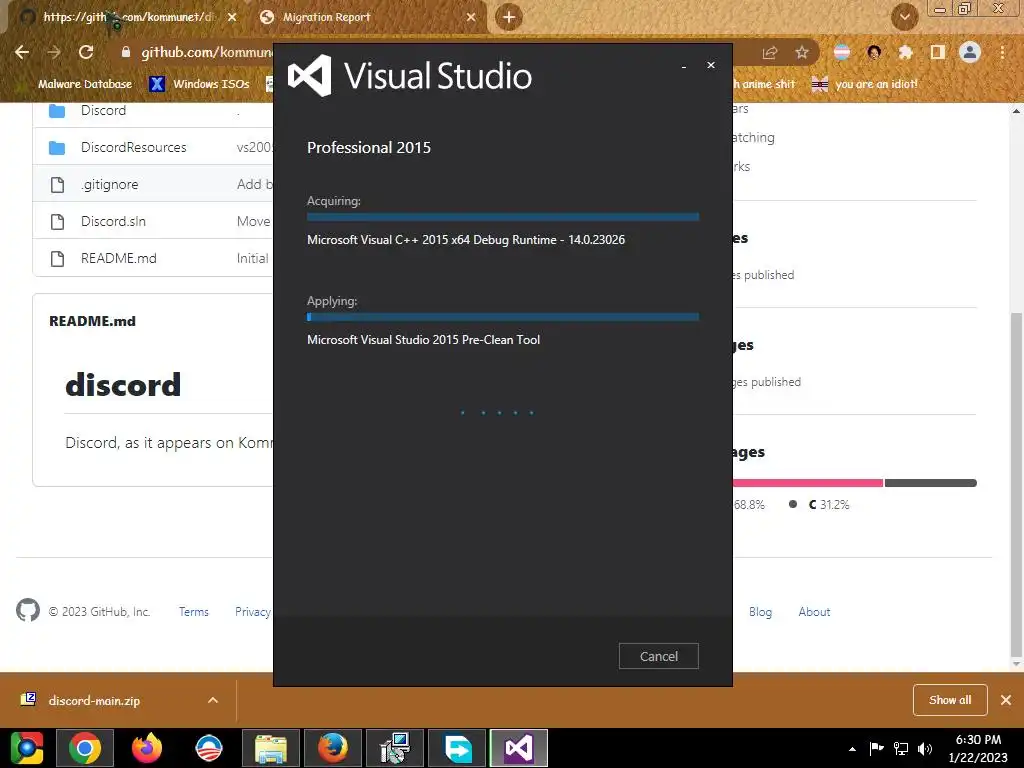Open File Explorer from taskbar
Screen dimensions: 1024x768
pyautogui.click(x=271, y=748)
